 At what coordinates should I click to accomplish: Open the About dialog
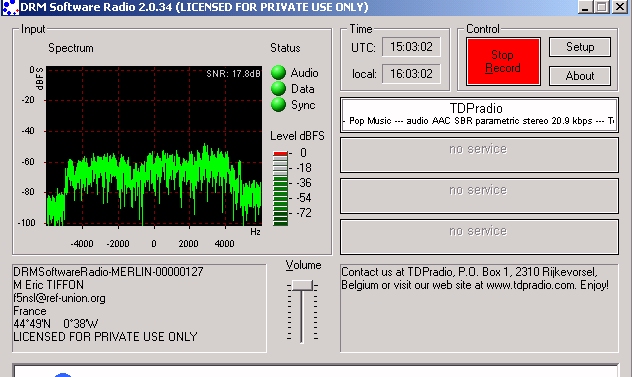(580, 75)
